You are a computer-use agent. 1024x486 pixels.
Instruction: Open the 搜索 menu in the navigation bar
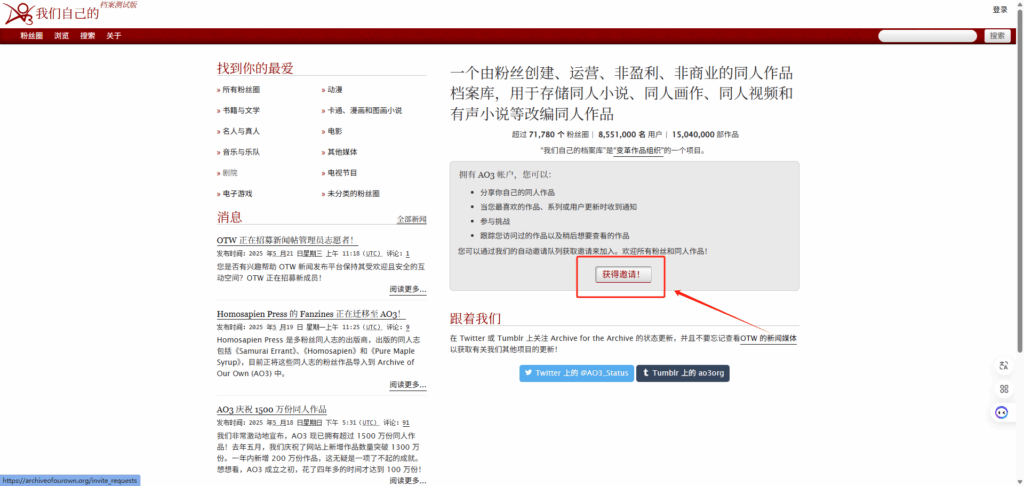88,36
